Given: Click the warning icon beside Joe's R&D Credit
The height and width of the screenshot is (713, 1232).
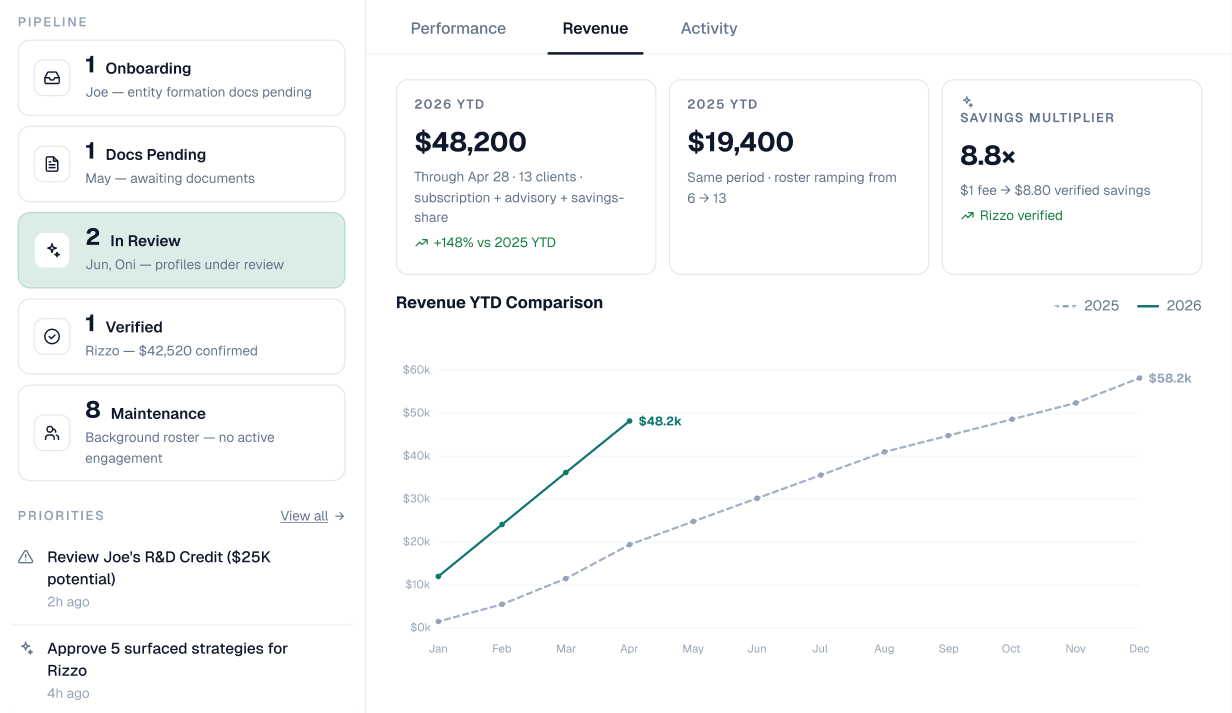Looking at the screenshot, I should point(25,557).
